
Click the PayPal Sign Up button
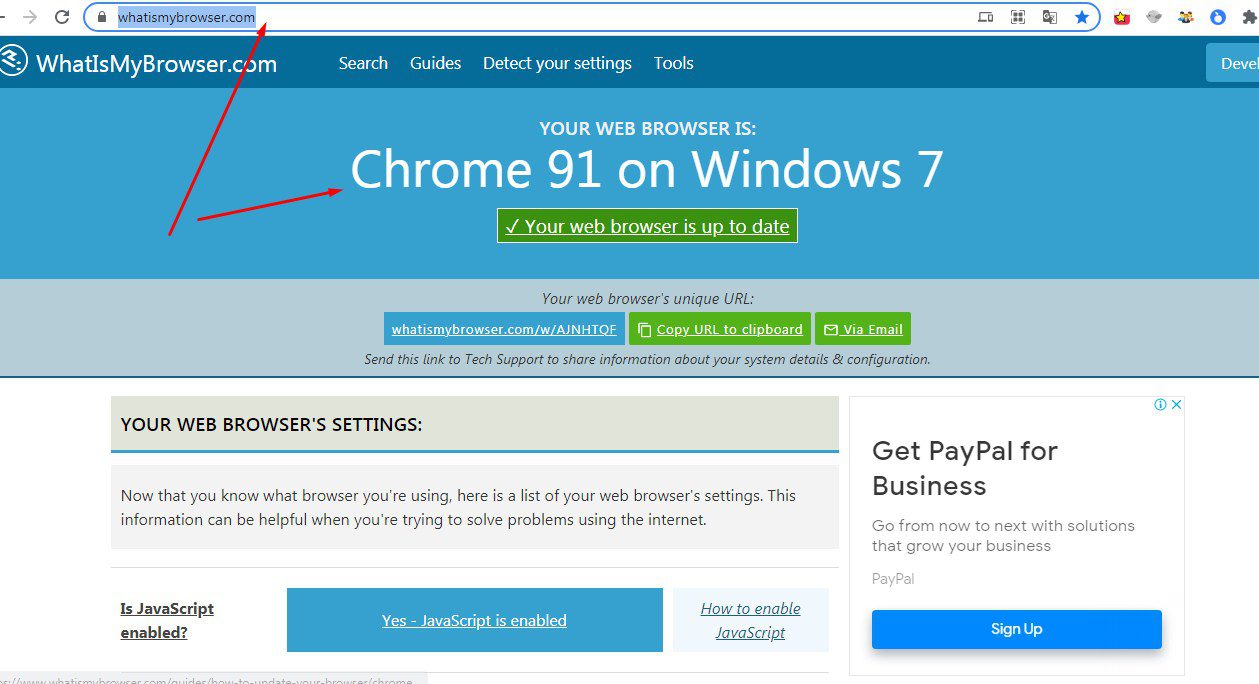tap(1017, 629)
